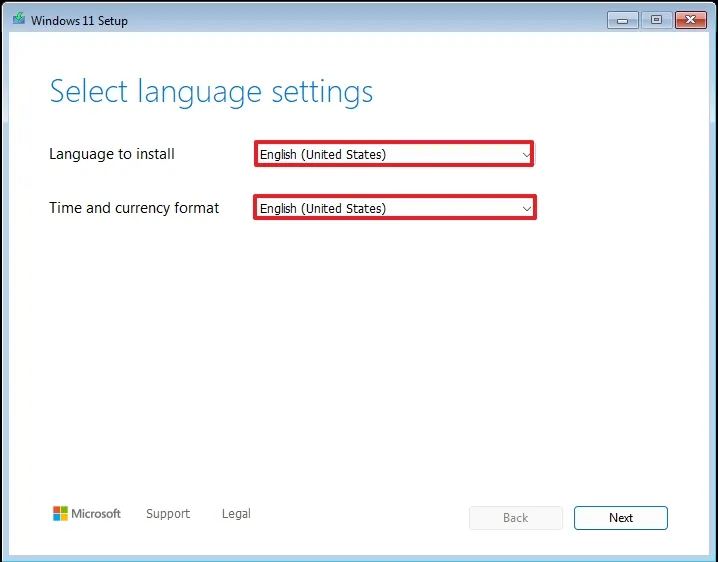Minimize the Windows 11 Setup window

click(x=623, y=19)
